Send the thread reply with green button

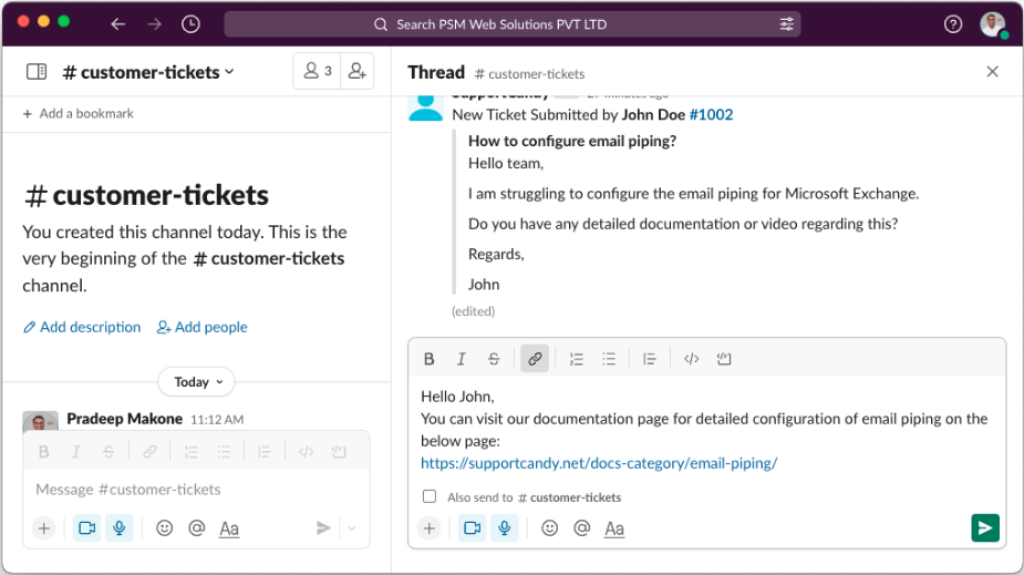click(985, 528)
